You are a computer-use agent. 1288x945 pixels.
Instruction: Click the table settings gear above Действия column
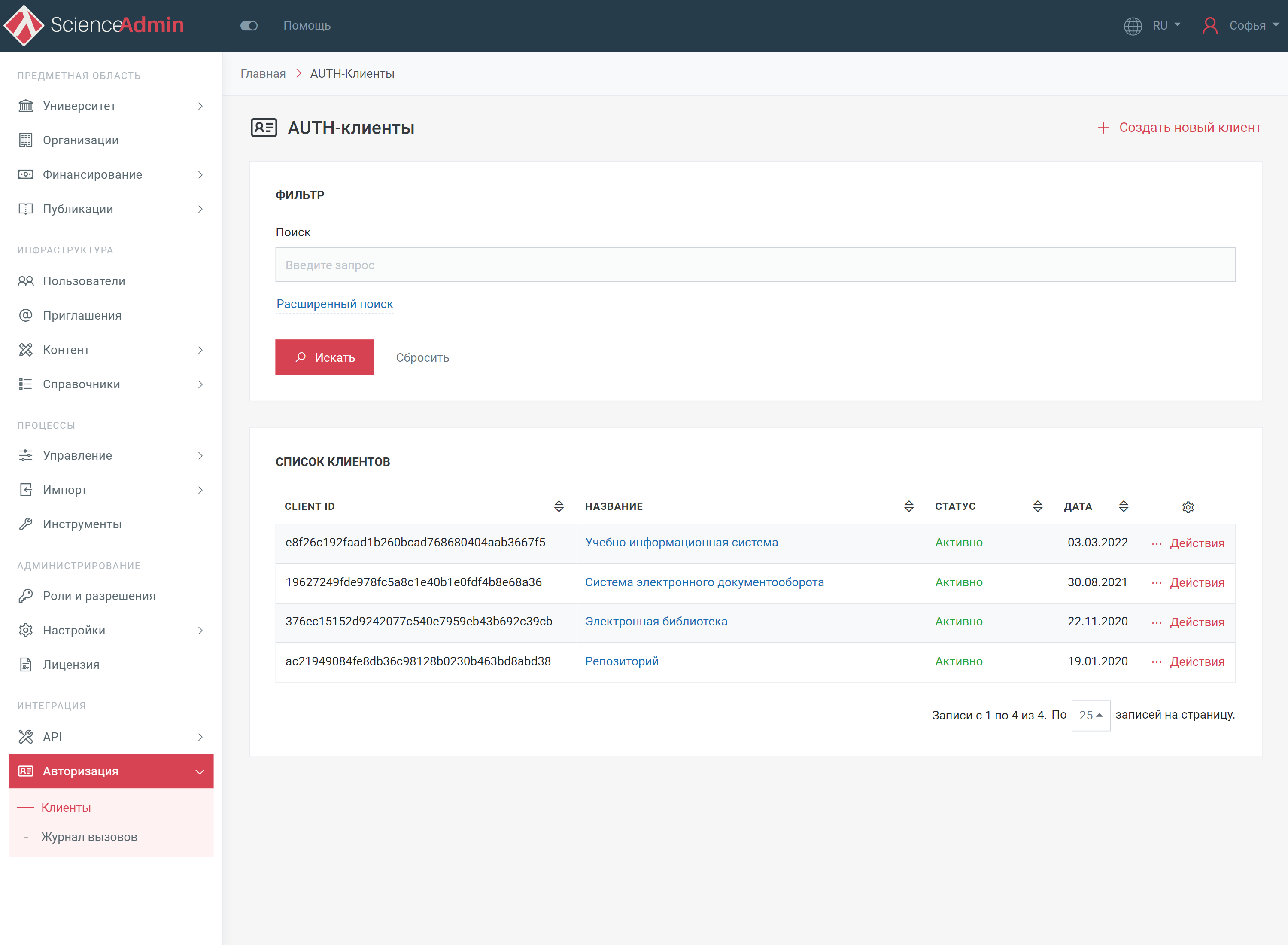click(x=1188, y=507)
